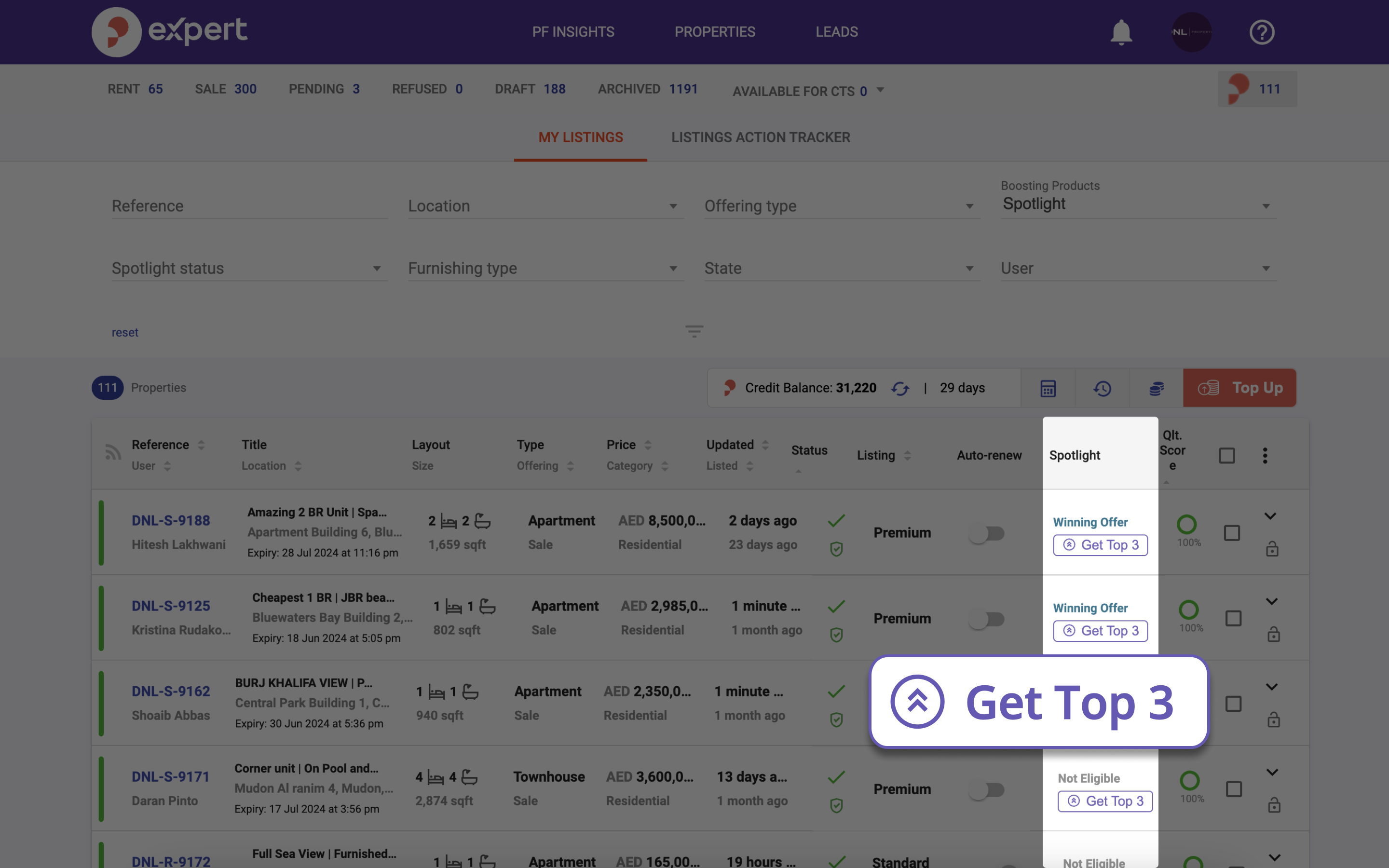
Task: Show Rent 65 listings
Action: point(135,89)
